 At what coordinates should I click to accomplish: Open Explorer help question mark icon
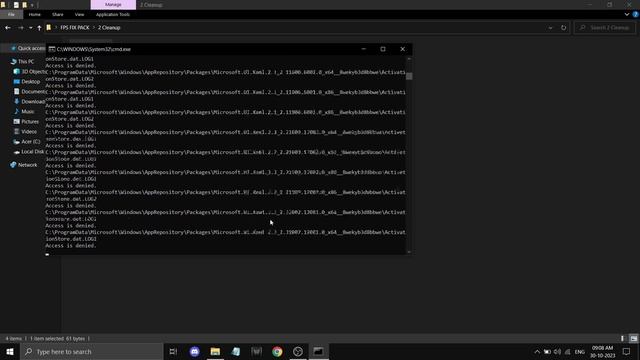point(635,14)
